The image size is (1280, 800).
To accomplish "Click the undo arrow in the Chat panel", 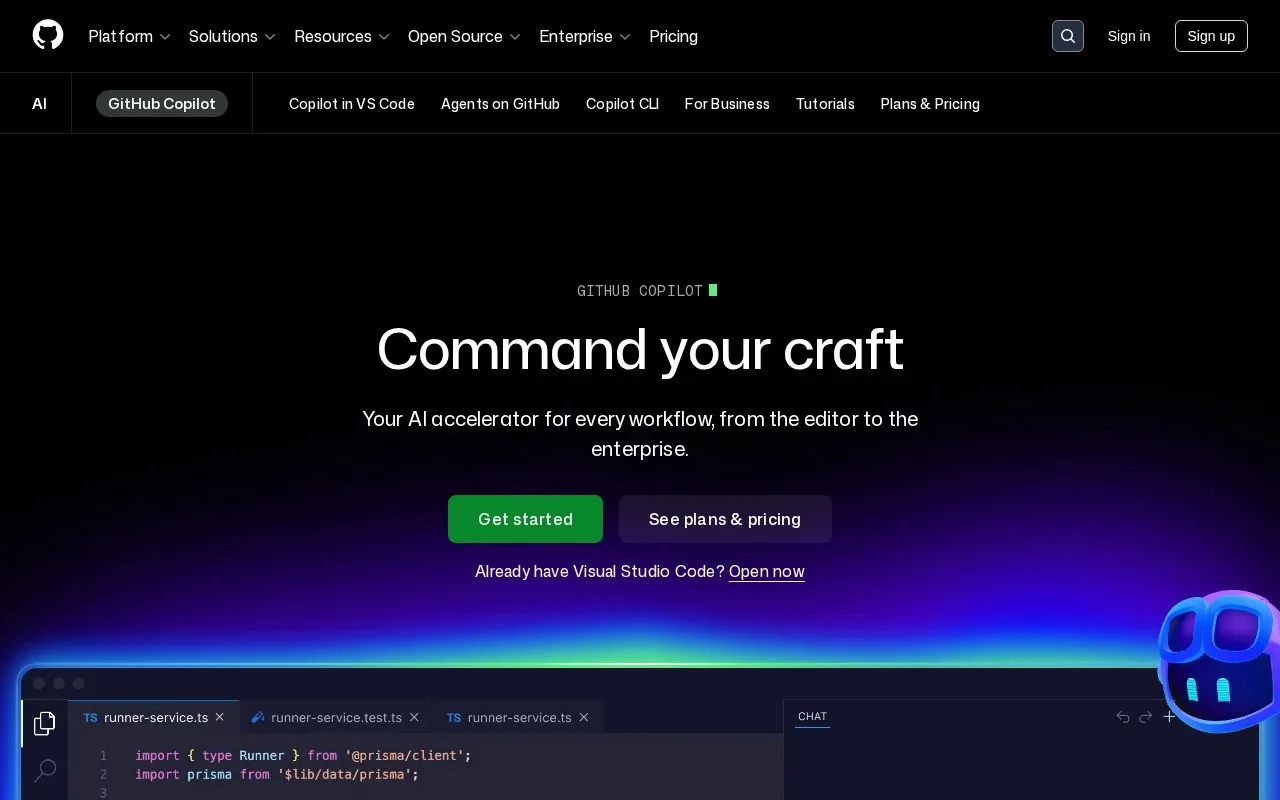I will 1123,717.
